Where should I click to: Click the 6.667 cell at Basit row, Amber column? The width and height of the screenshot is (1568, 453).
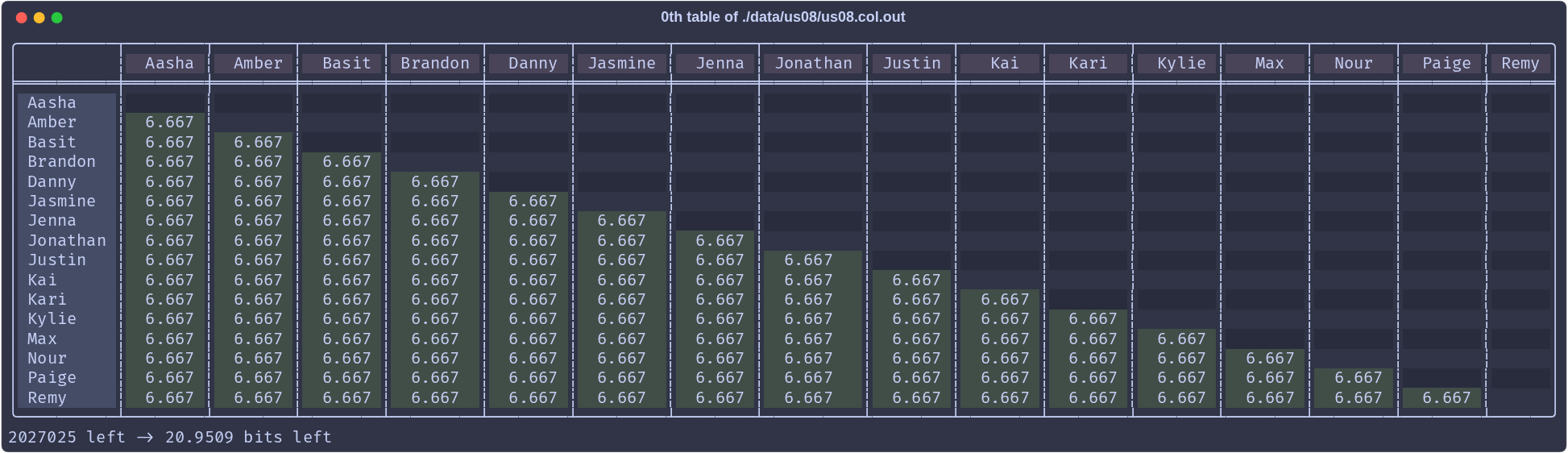254,143
